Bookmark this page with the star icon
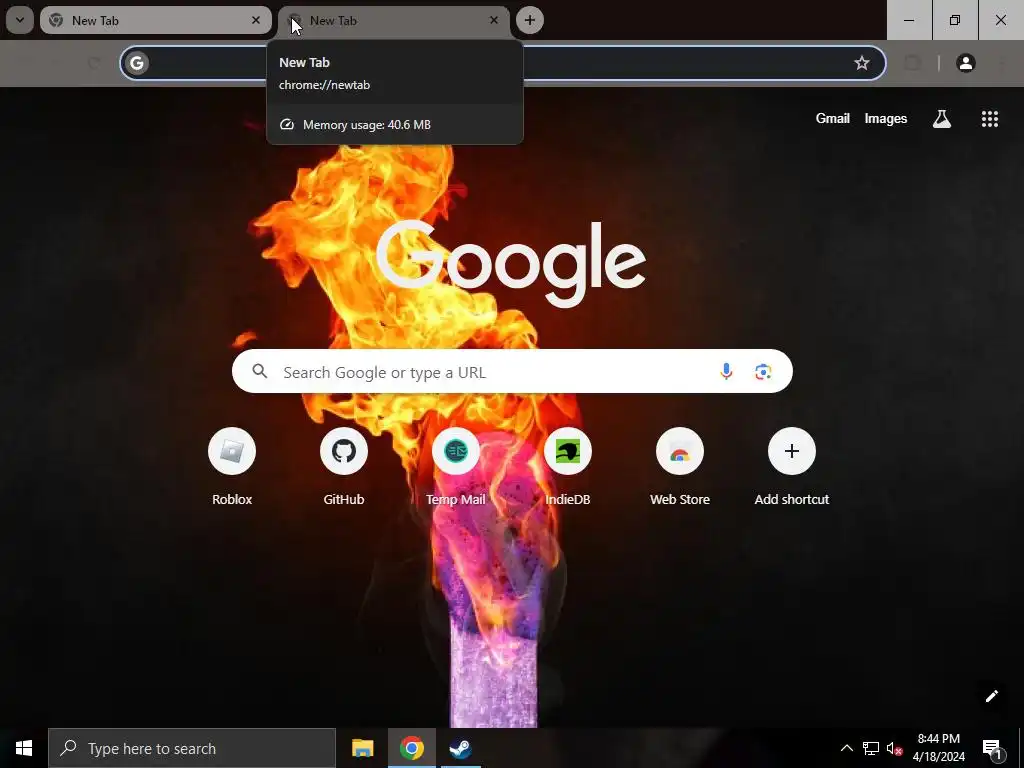 point(862,63)
